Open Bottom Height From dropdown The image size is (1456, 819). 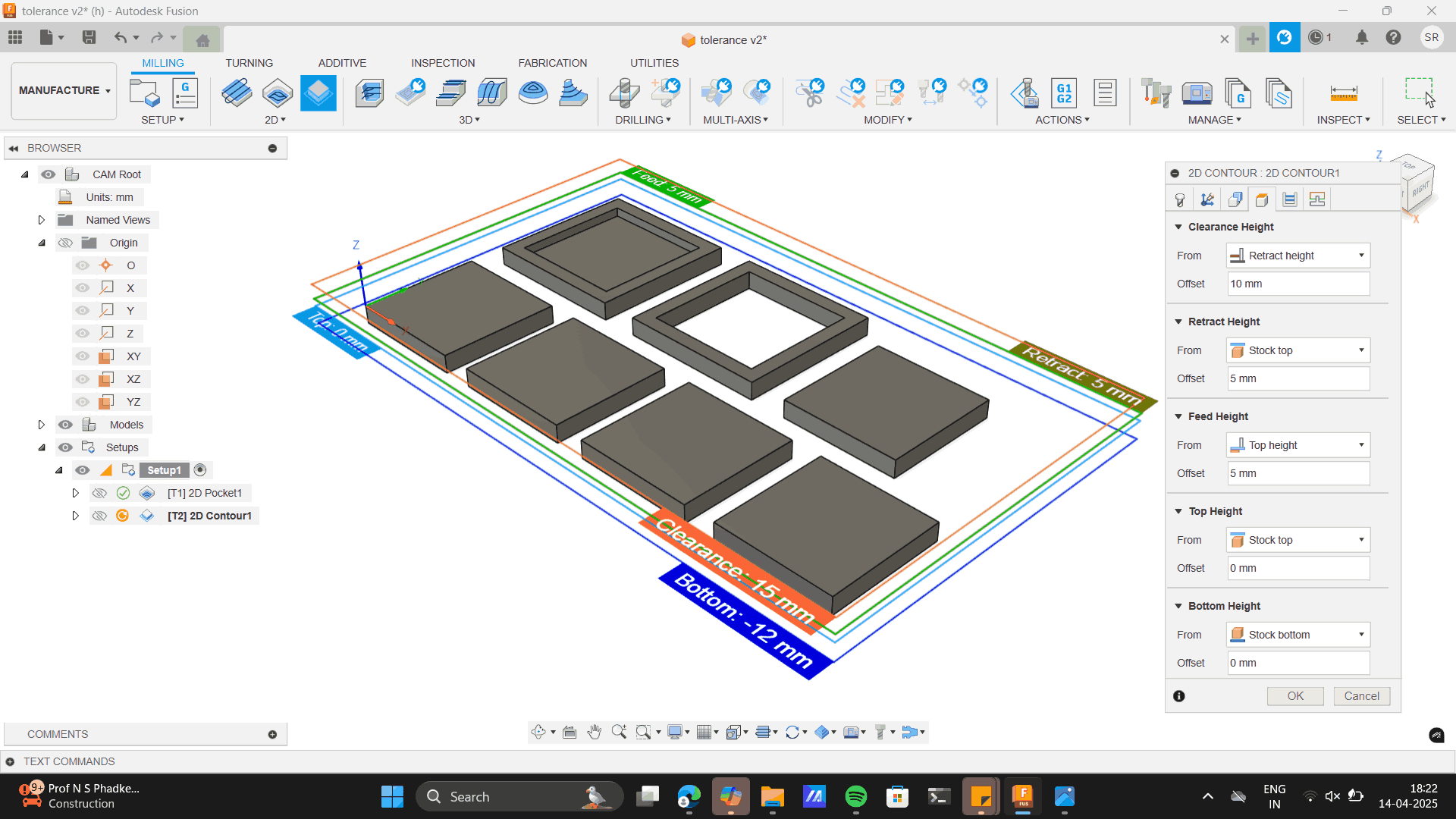point(1298,635)
